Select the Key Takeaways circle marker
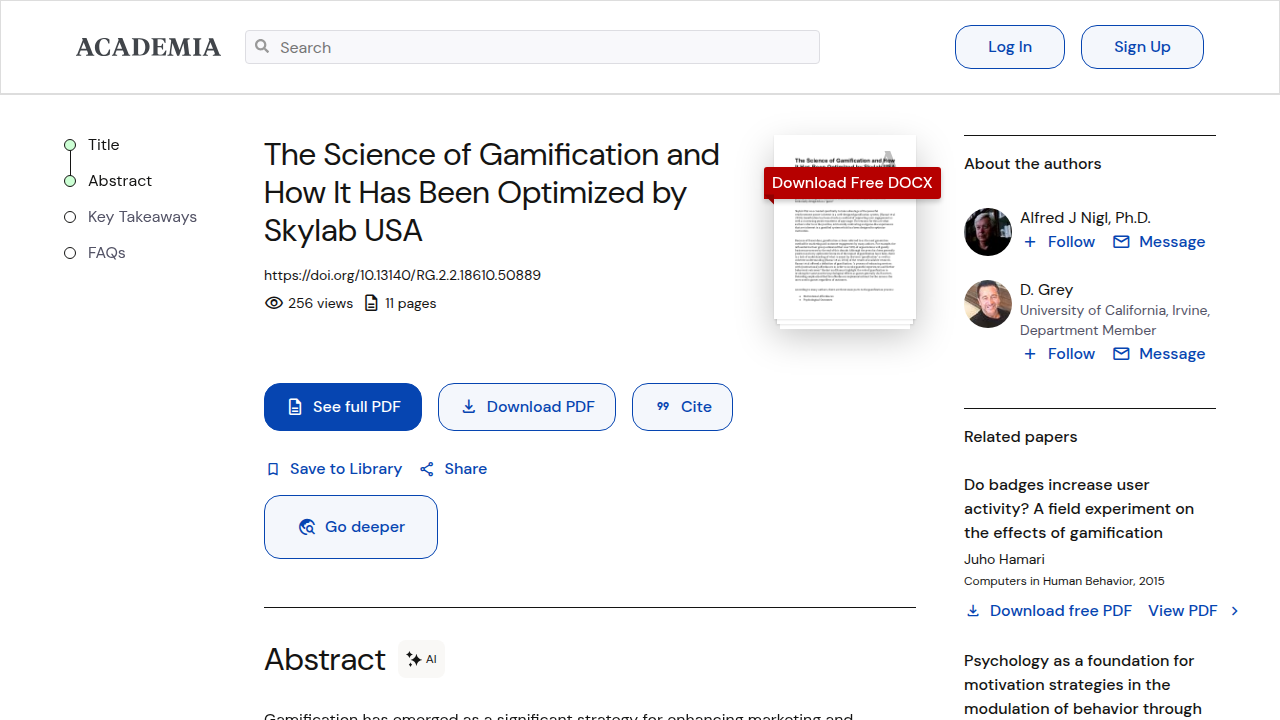The width and height of the screenshot is (1280, 720). [70, 217]
